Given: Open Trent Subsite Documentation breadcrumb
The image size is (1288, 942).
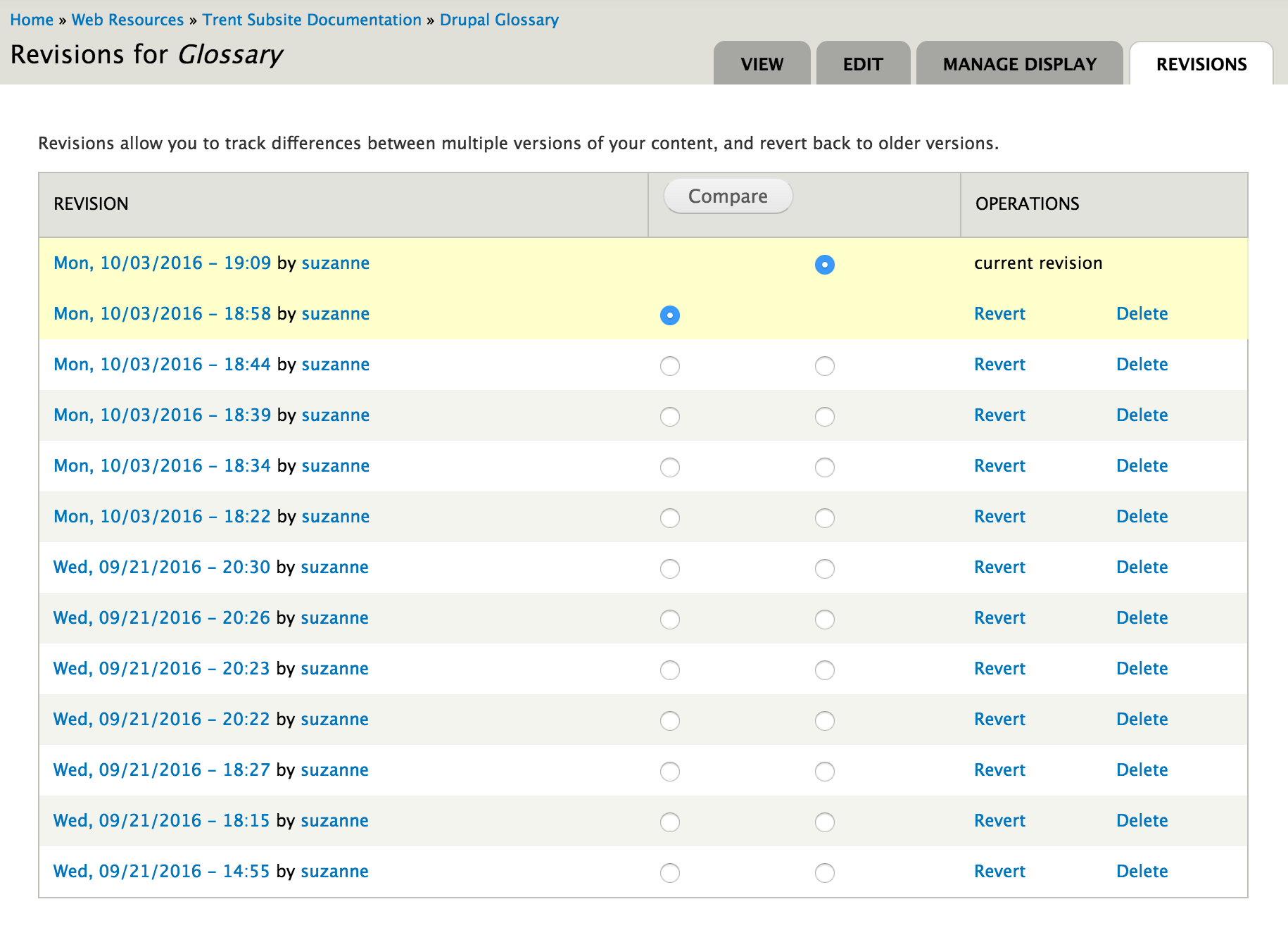Looking at the screenshot, I should coord(312,20).
